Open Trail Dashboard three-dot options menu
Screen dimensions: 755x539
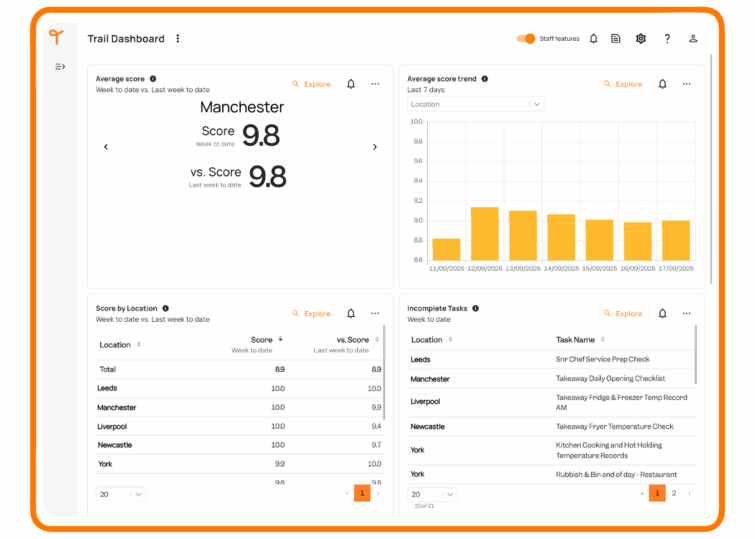click(x=178, y=39)
